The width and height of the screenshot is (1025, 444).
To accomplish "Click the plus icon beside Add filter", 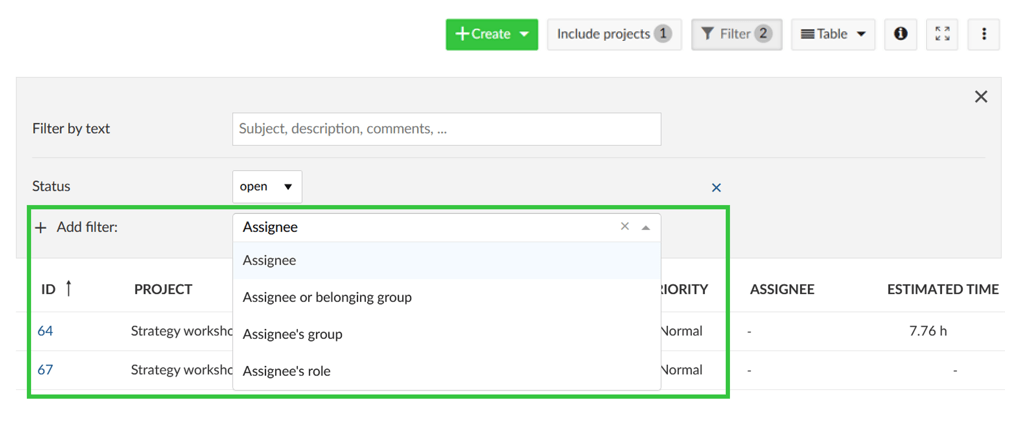I will point(41,228).
